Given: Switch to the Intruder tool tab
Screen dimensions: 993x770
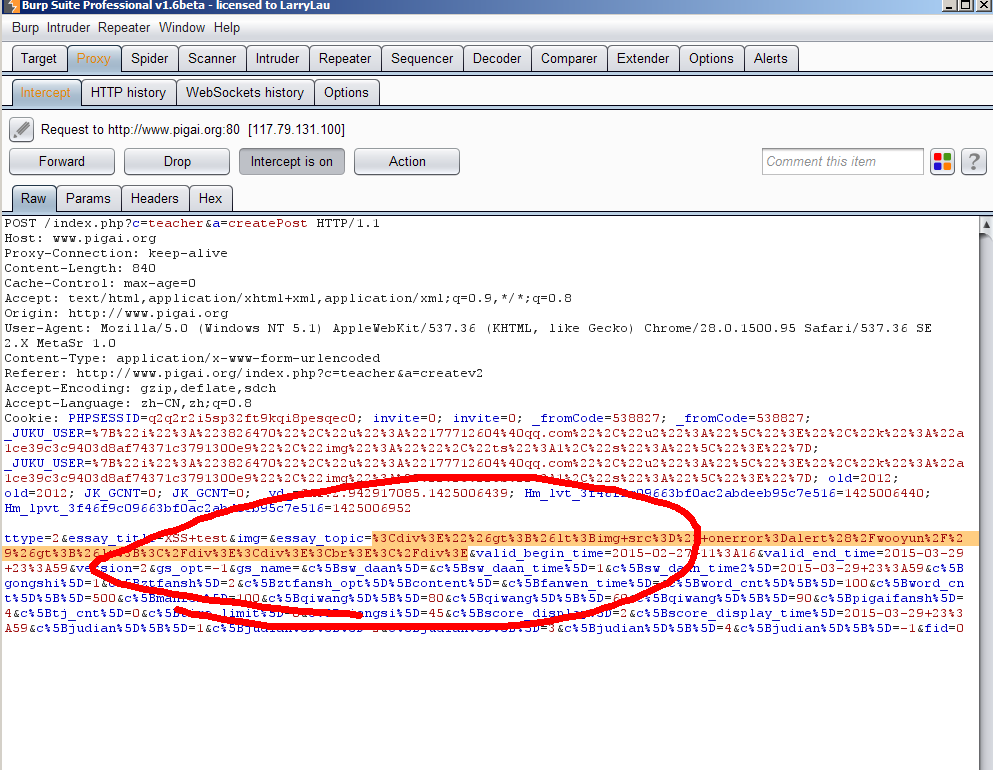Looking at the screenshot, I should tap(277, 58).
